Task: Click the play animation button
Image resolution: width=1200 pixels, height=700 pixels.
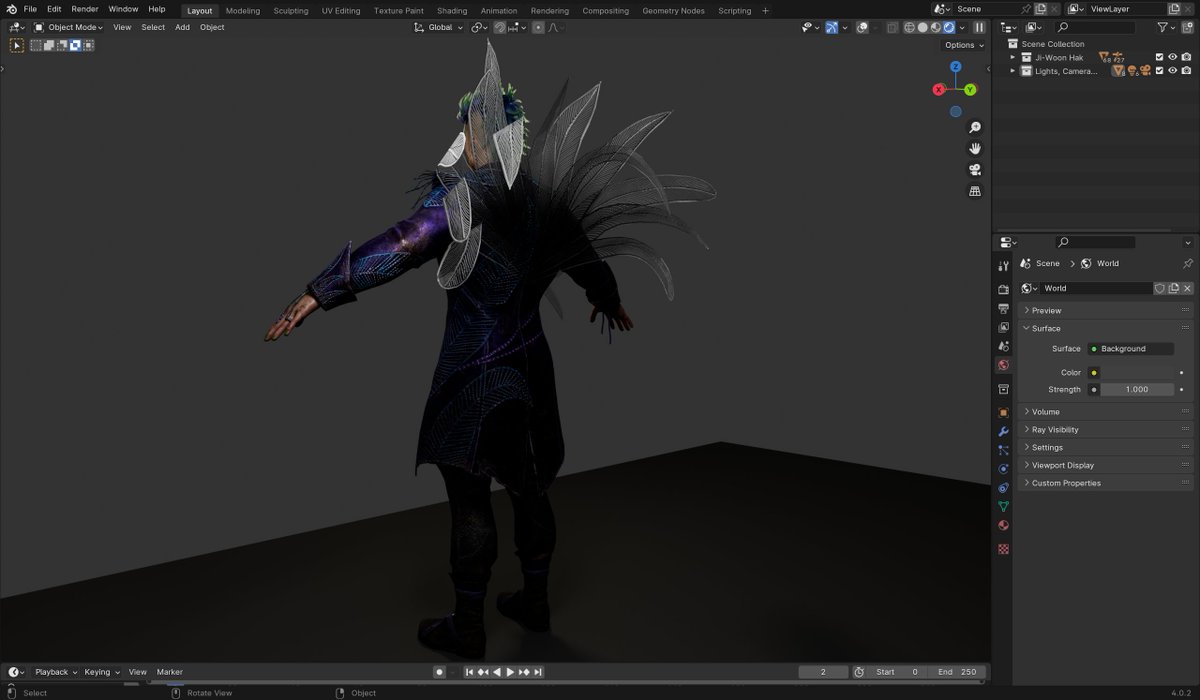Action: click(510, 672)
